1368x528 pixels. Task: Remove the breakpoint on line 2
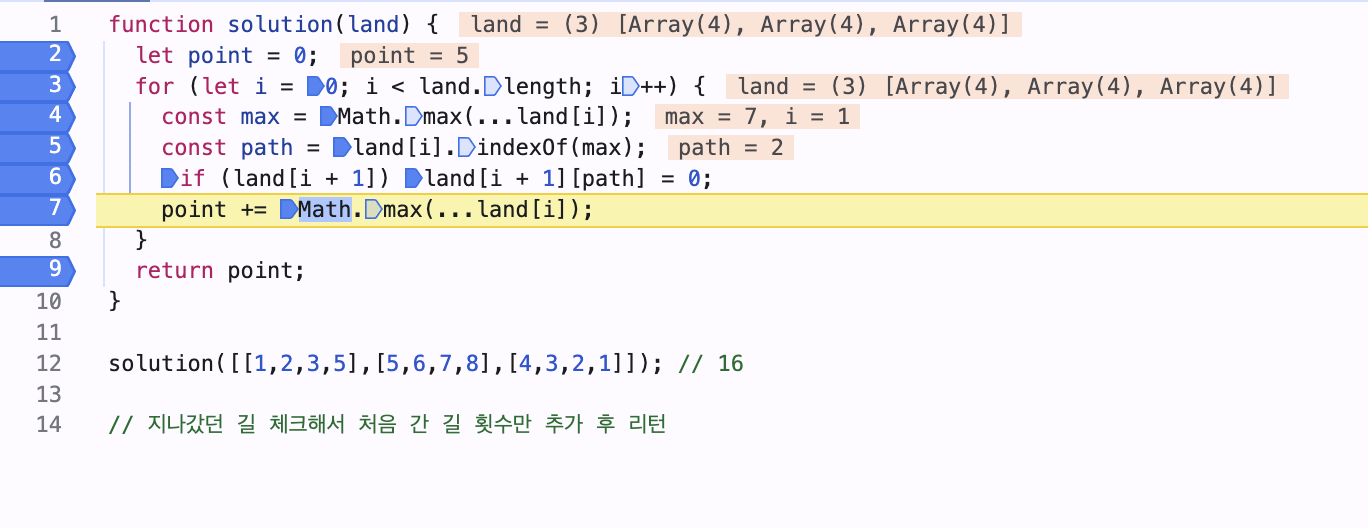tap(38, 55)
